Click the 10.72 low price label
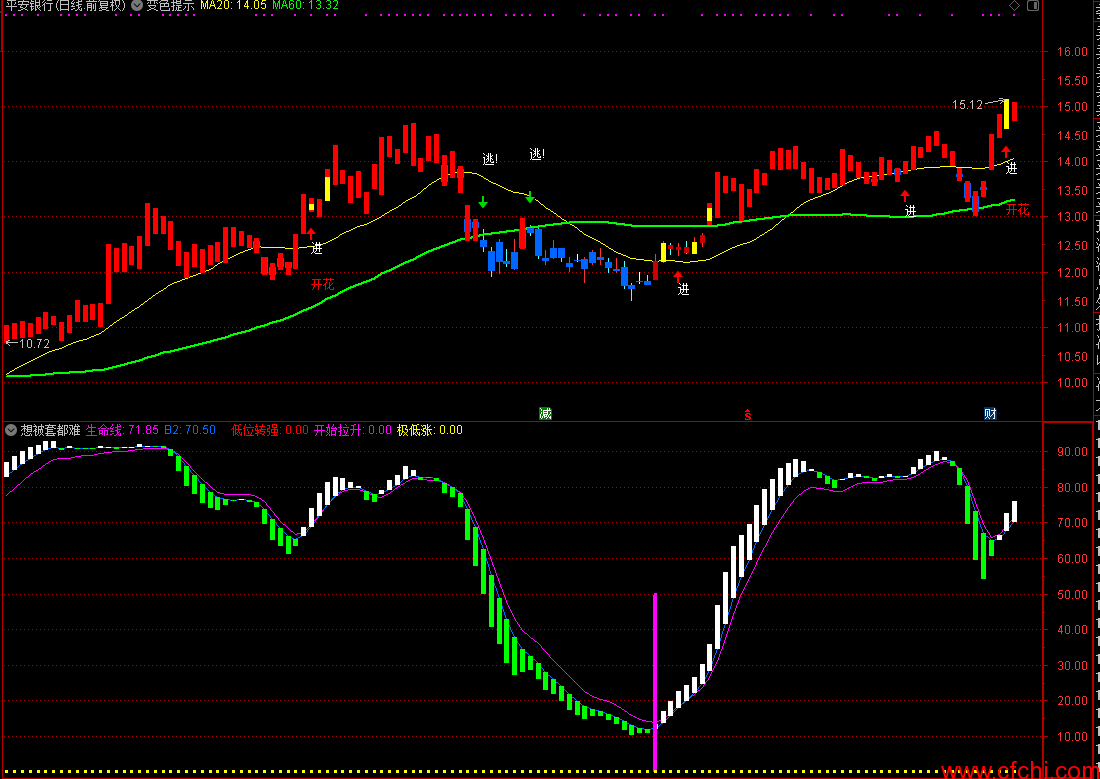The image size is (1100, 779). [34, 344]
